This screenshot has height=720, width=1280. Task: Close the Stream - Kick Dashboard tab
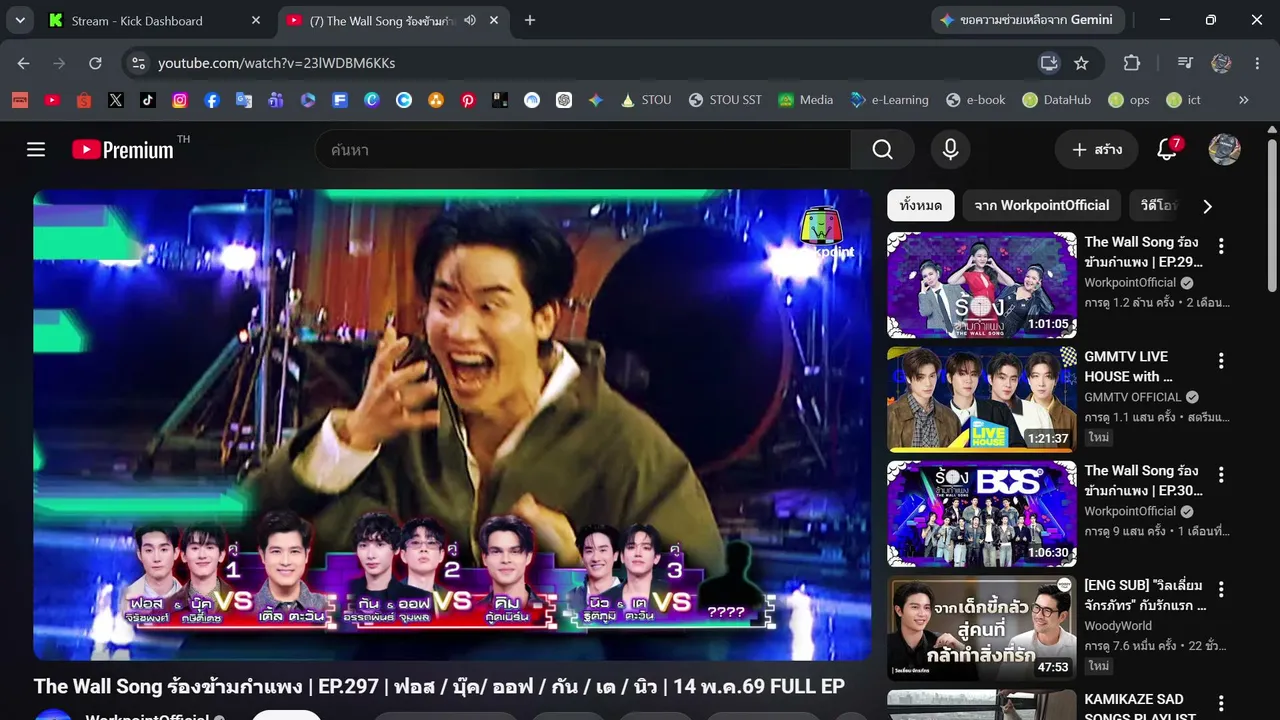pos(256,20)
